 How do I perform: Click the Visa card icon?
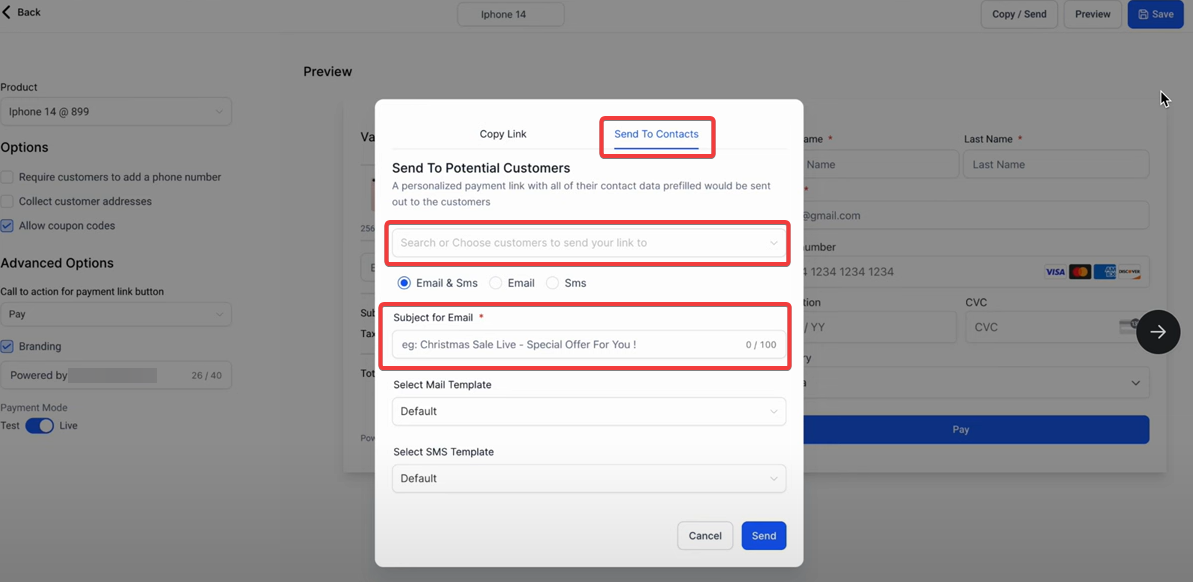(1055, 272)
